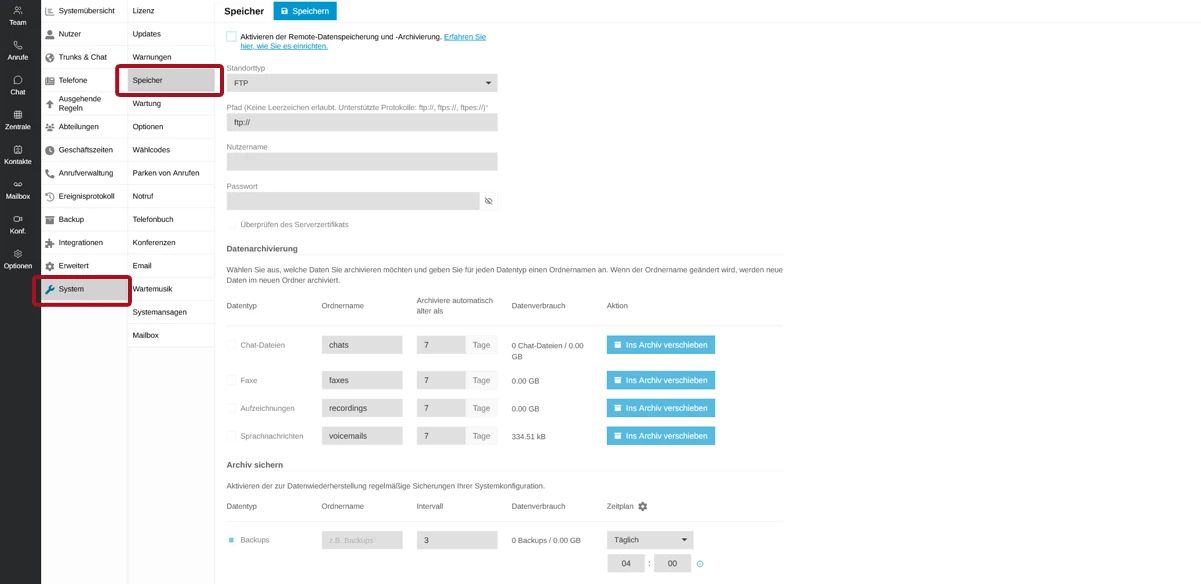Viewport: 1201px width, 584px height.
Task: Enable remote data storage and archiving checkbox
Action: [x=232, y=36]
